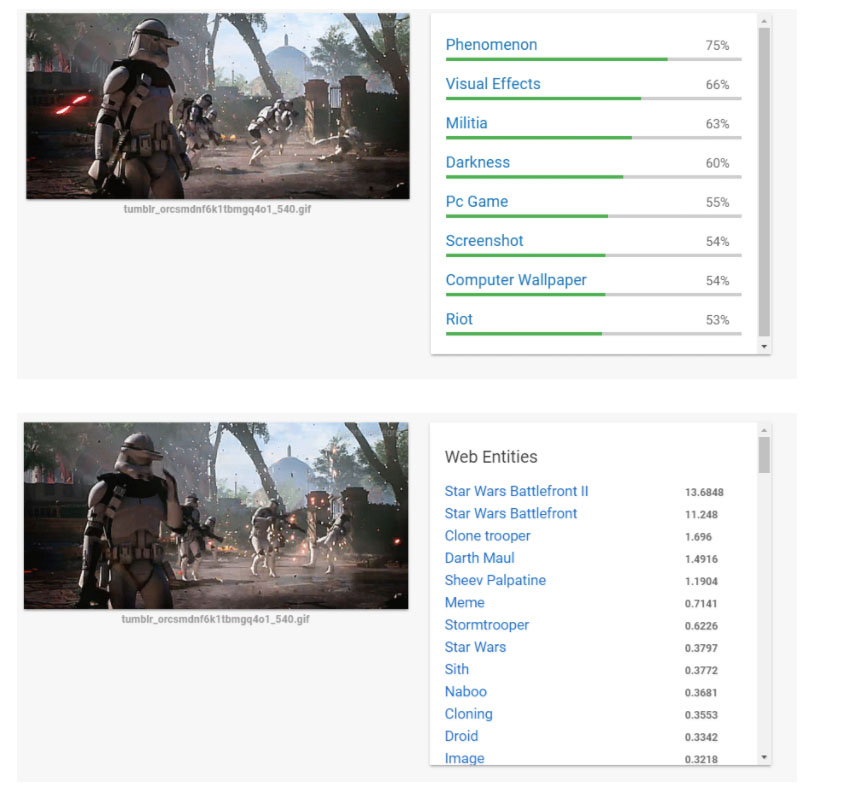
Task: Click the 13.6848 score value
Action: pyautogui.click(x=704, y=492)
